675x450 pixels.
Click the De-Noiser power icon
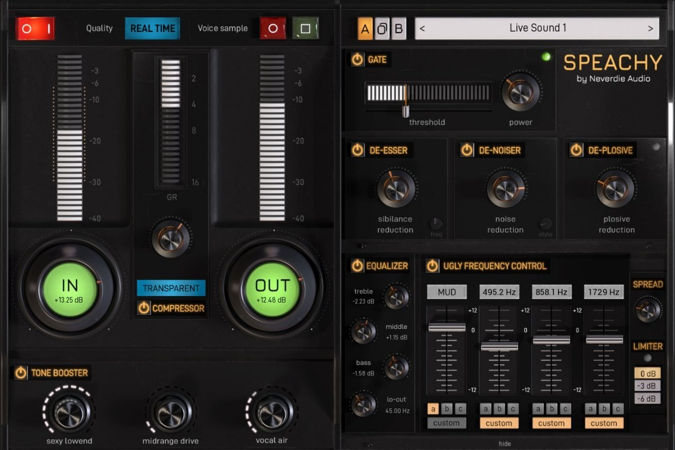466,150
